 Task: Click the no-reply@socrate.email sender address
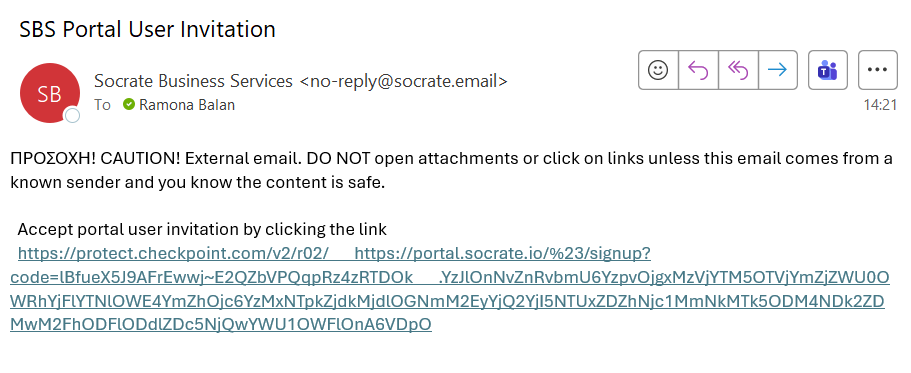(x=404, y=81)
